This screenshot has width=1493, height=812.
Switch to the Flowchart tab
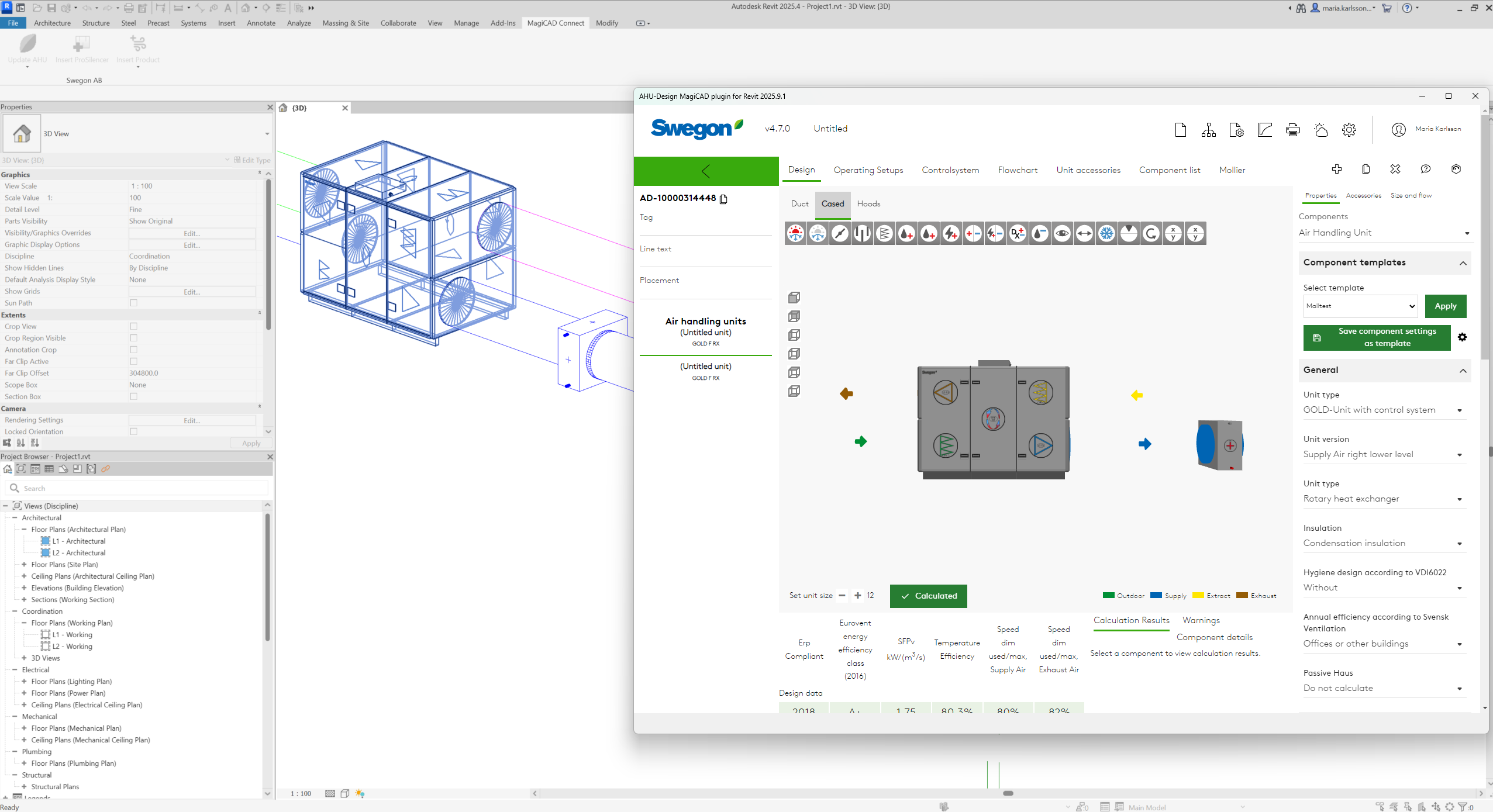1018,170
